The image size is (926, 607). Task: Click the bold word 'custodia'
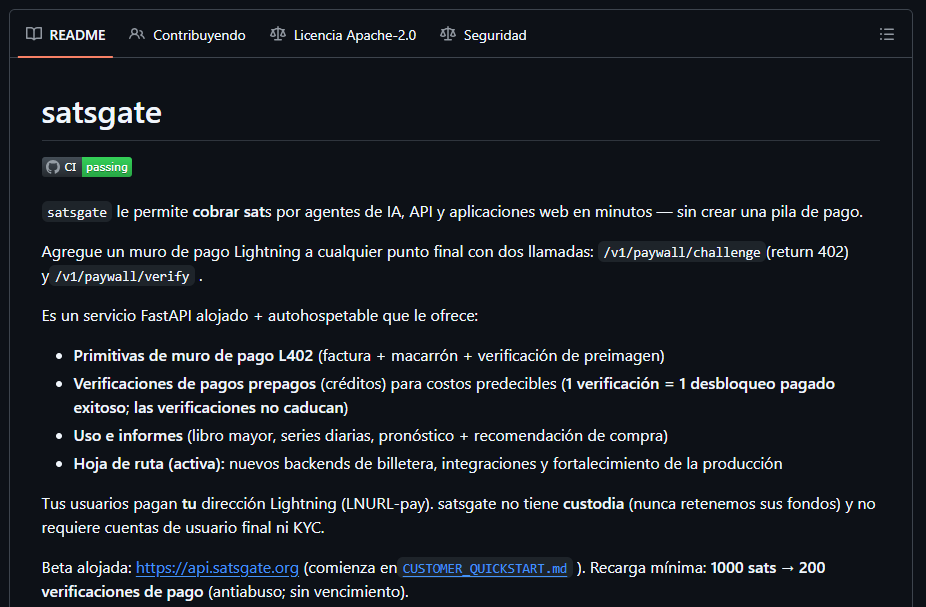(x=594, y=504)
